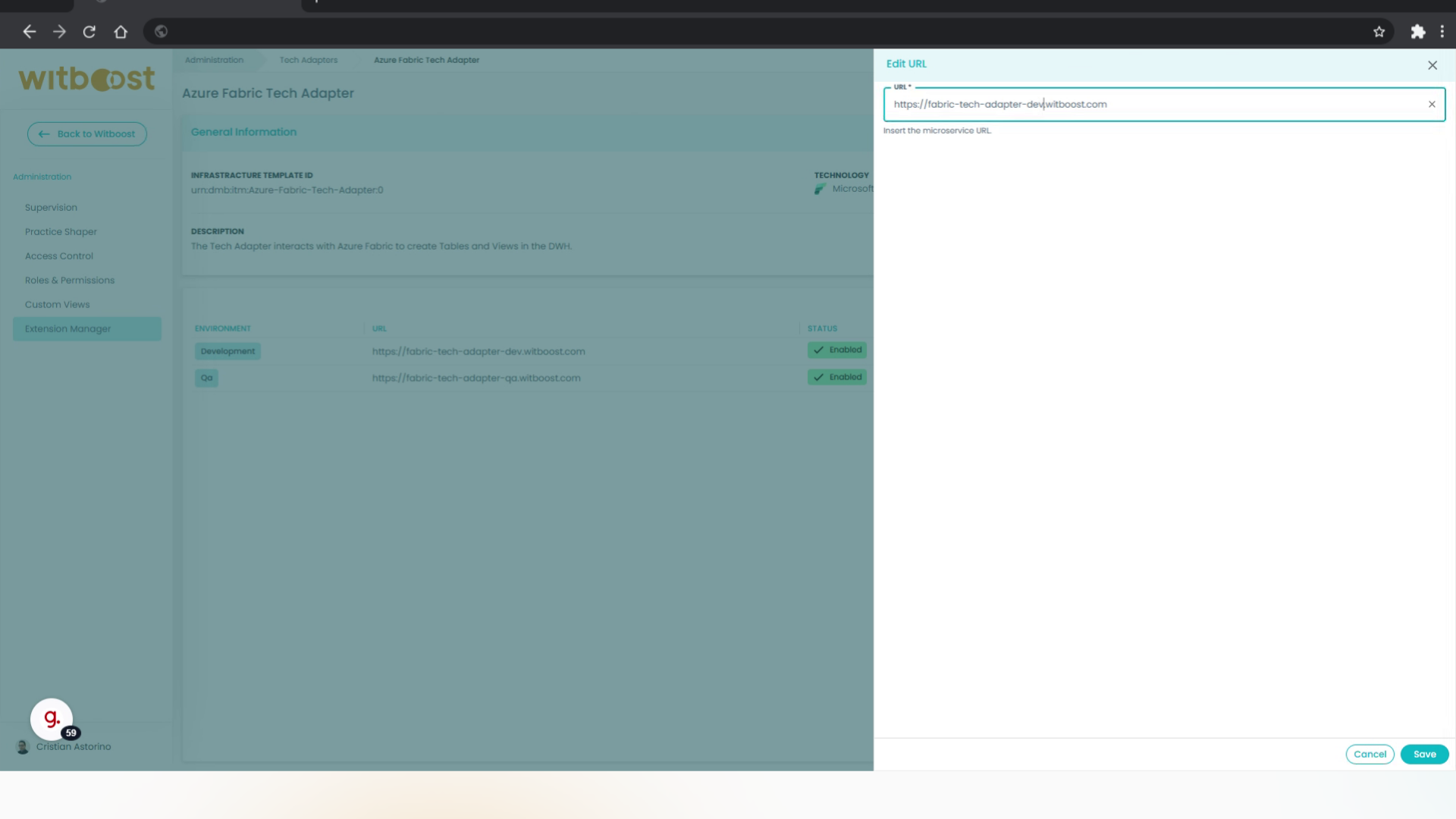The width and height of the screenshot is (1456, 819).
Task: Click Back to Witboost button
Action: (x=87, y=134)
